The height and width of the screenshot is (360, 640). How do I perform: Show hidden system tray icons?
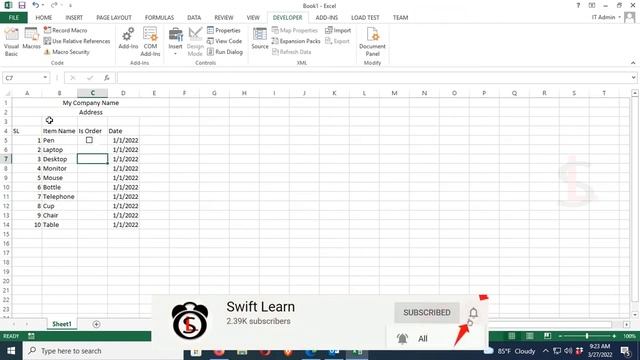pyautogui.click(x=546, y=351)
